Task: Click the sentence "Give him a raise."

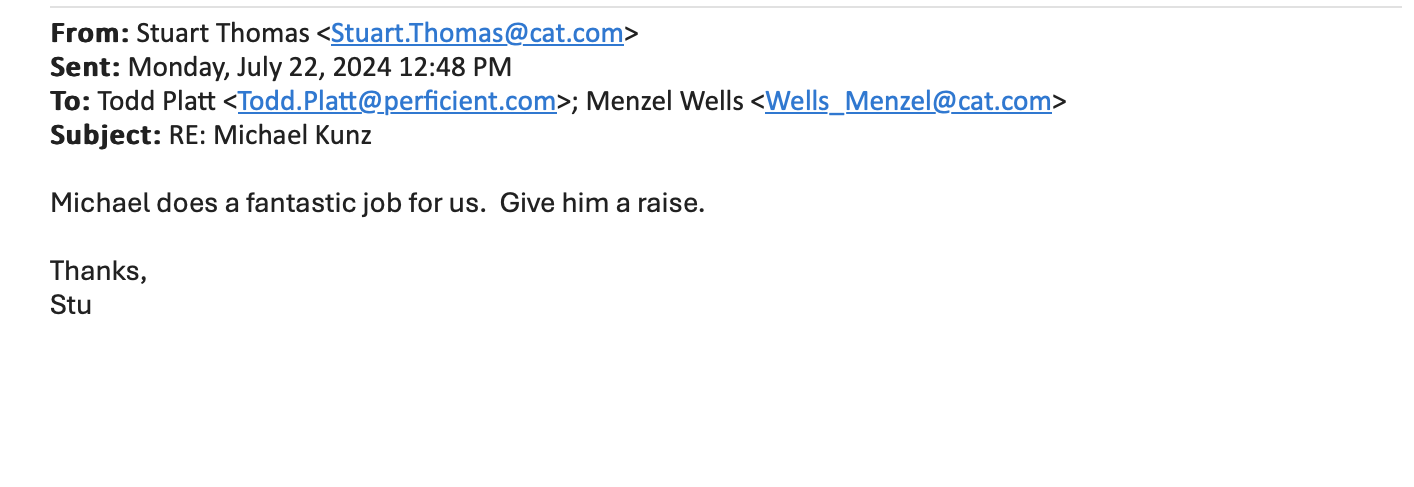Action: (x=603, y=203)
